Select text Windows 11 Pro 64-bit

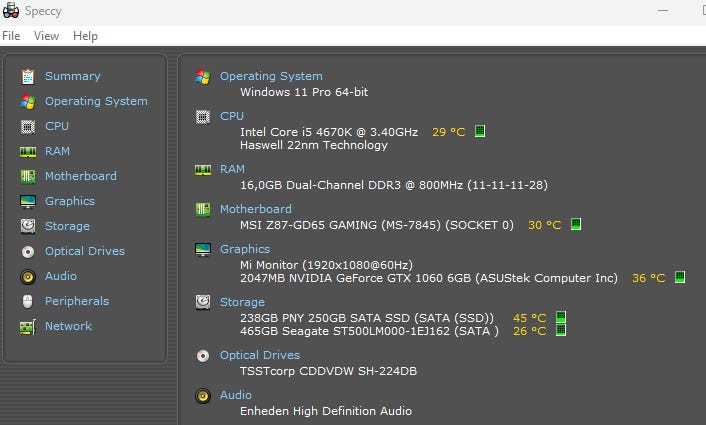(x=304, y=92)
